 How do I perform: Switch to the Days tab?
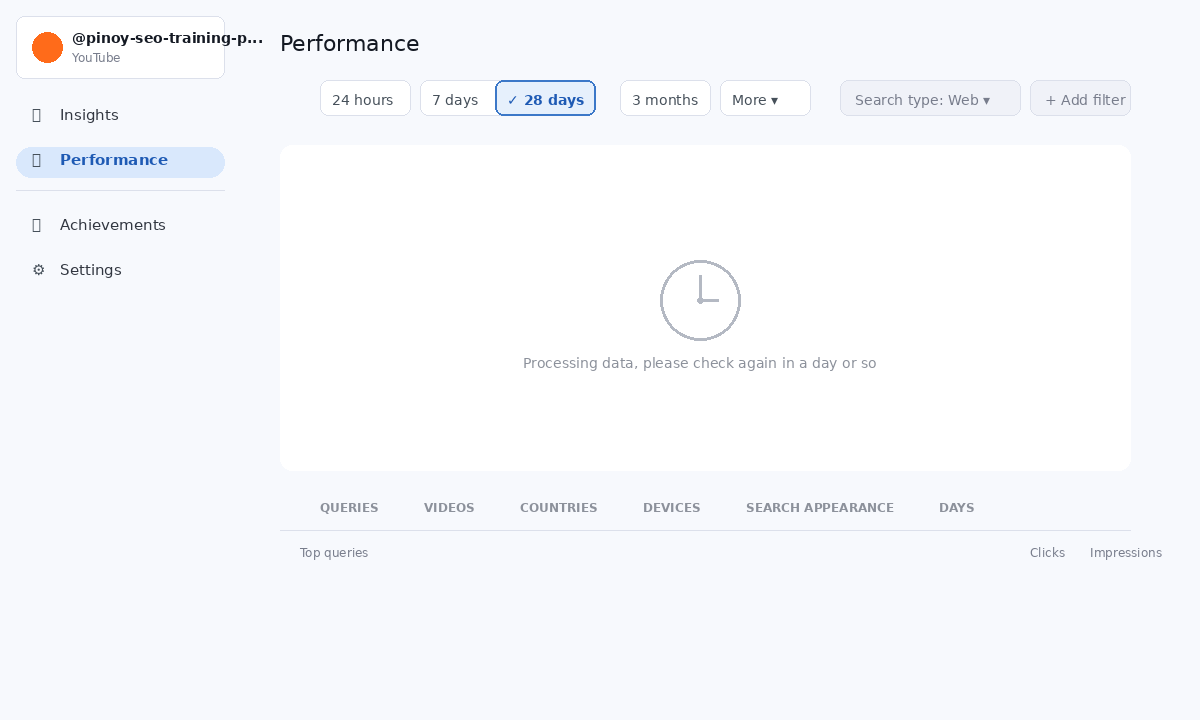[x=956, y=508]
